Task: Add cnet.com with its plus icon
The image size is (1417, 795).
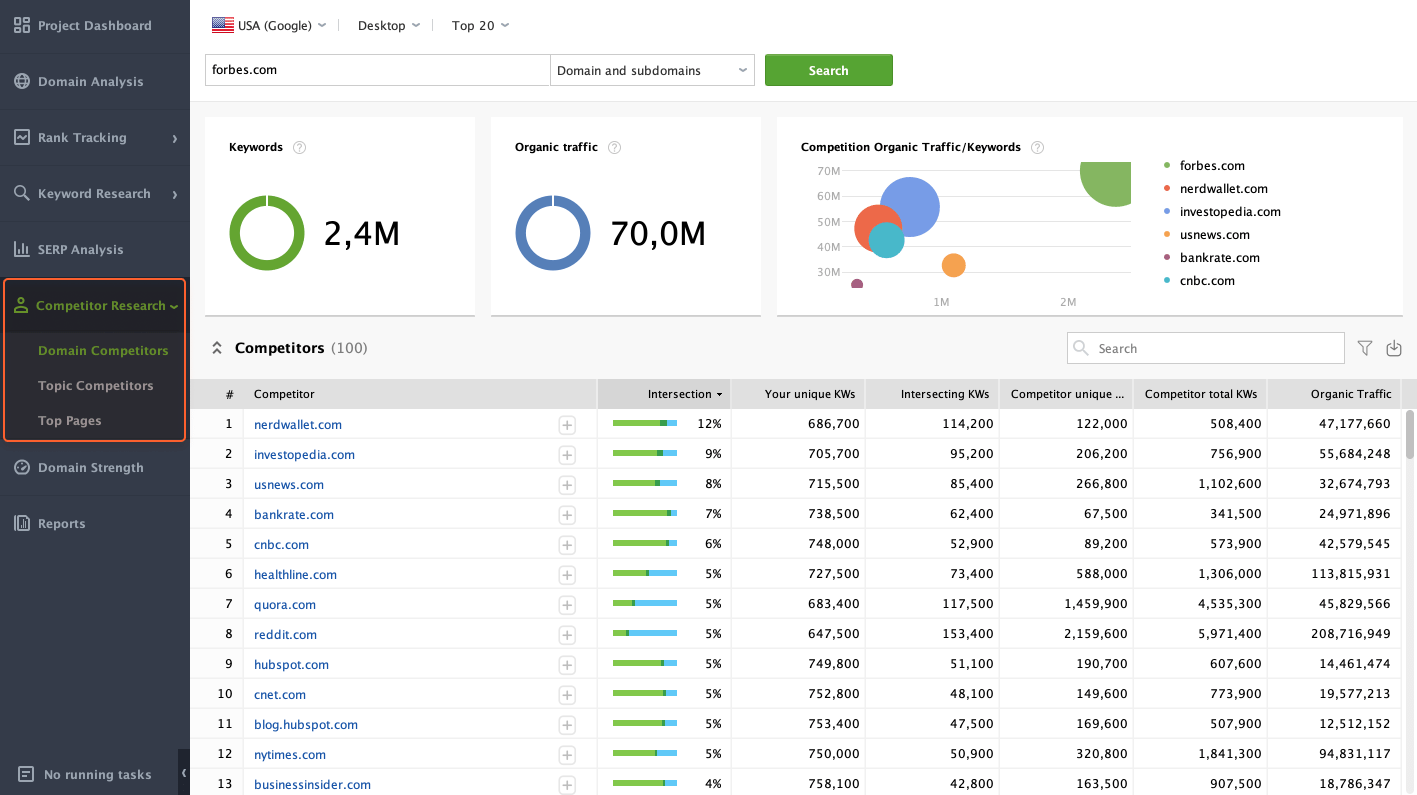Action: [x=567, y=695]
